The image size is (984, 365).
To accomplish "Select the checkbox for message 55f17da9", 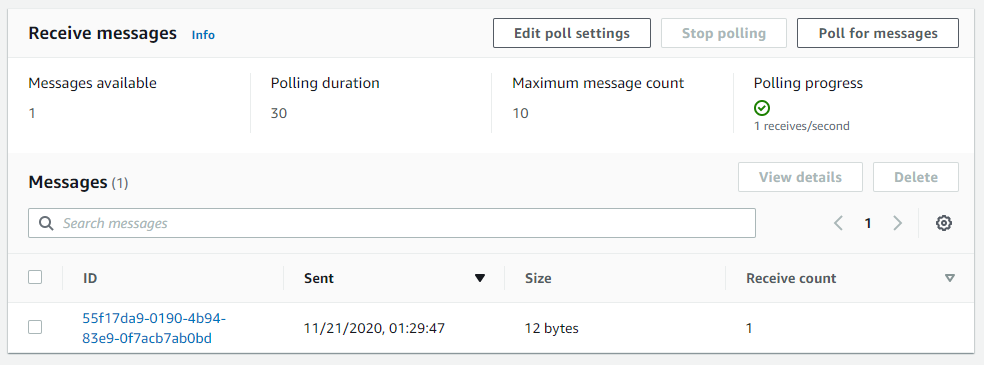I will 35,327.
